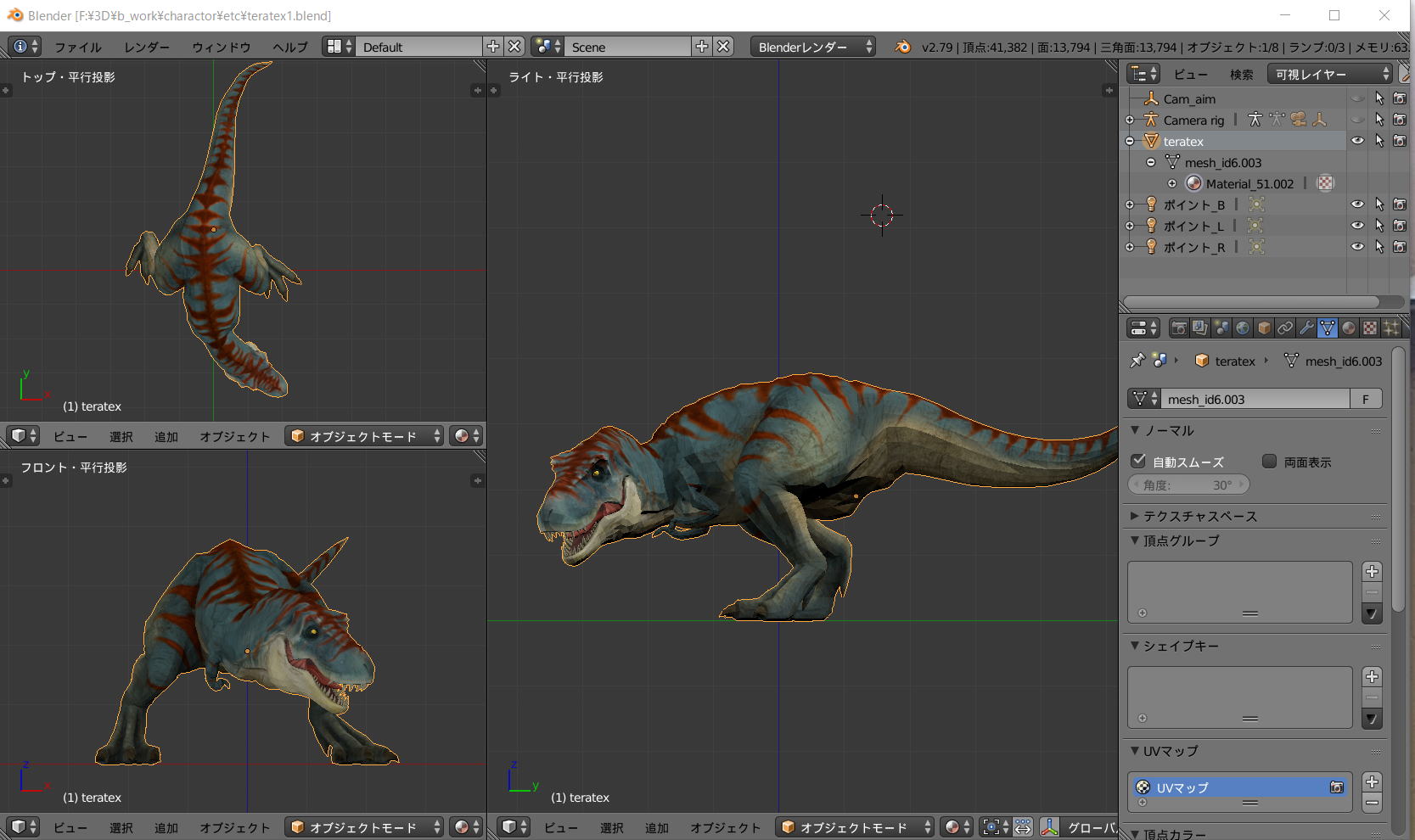Click the F fake user button
Viewport: 1415px width, 840px height.
(1365, 399)
